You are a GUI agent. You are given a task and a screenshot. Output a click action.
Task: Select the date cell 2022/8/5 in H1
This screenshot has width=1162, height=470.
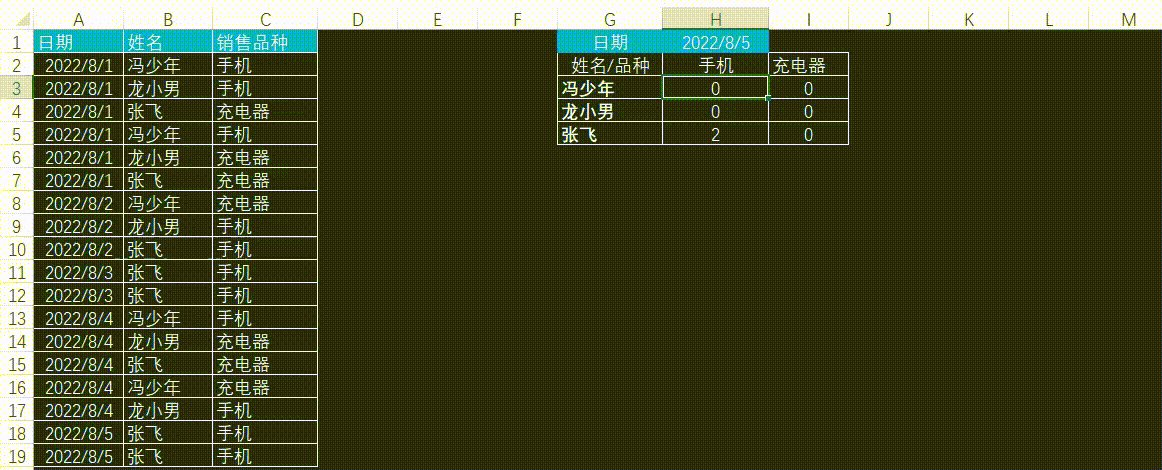[715, 42]
